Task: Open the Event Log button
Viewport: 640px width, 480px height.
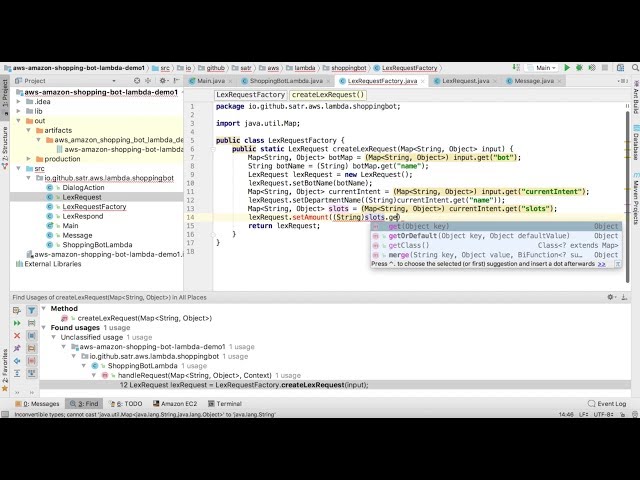Action: tap(607, 404)
